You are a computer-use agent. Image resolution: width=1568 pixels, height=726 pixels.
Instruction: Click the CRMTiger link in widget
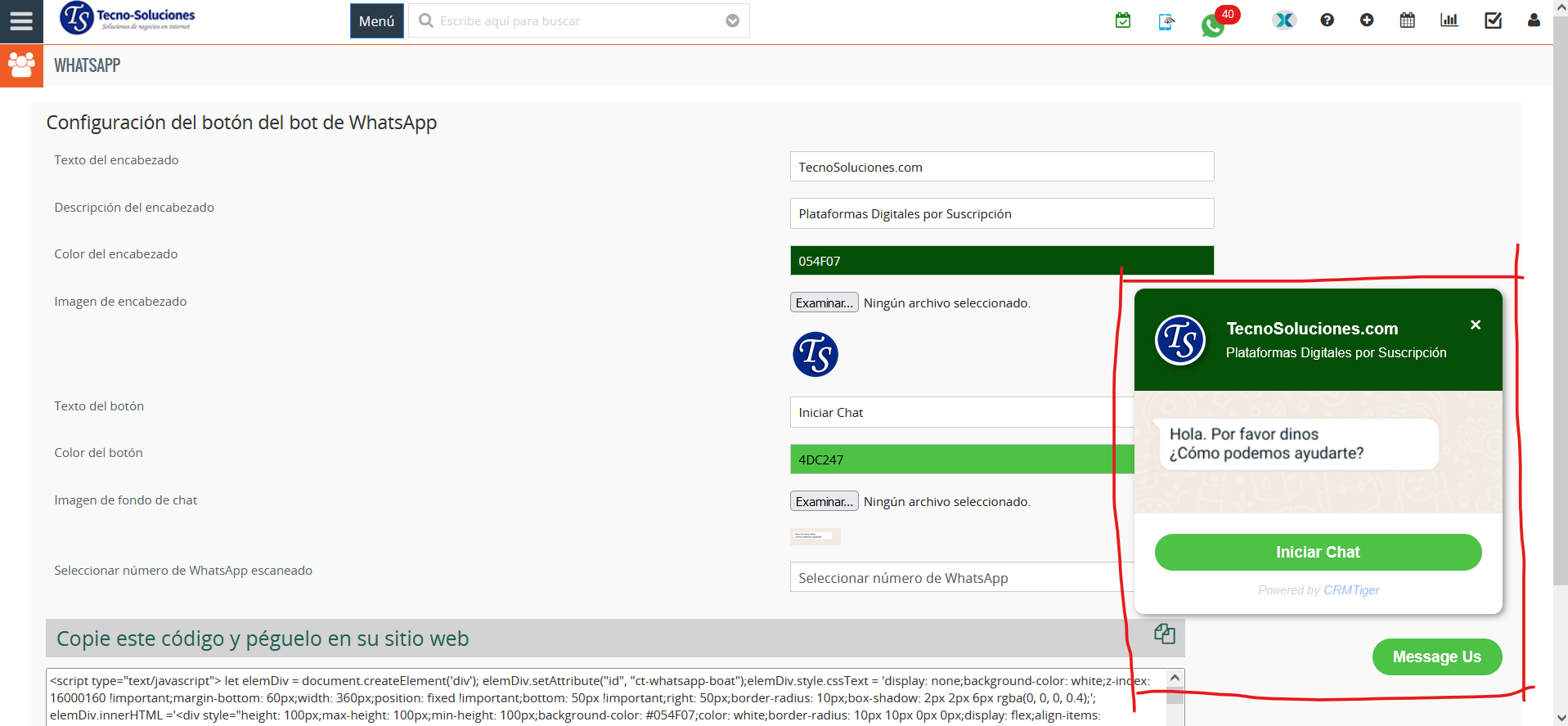coord(1351,590)
